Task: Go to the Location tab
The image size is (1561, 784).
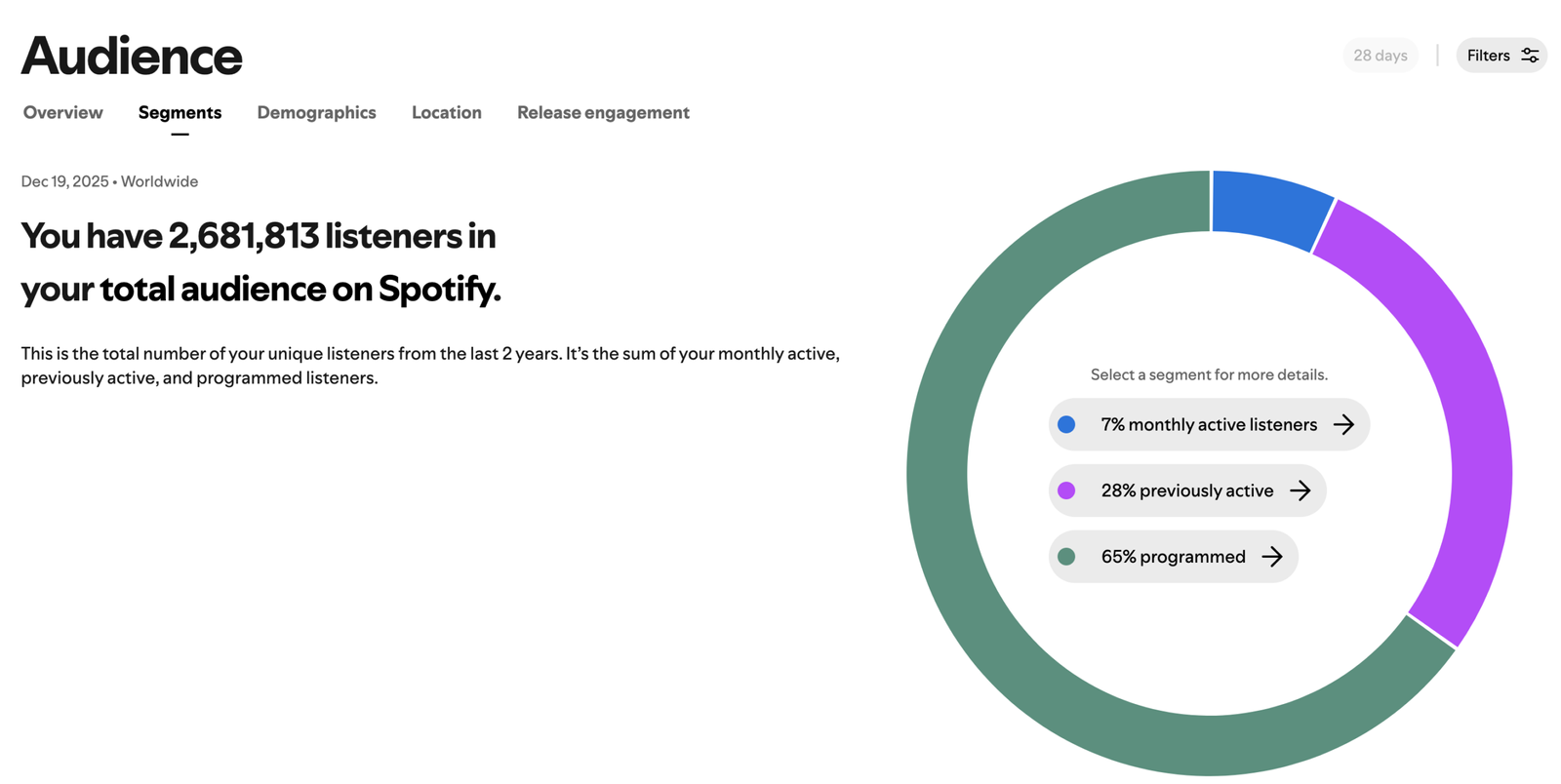Action: coord(446,112)
